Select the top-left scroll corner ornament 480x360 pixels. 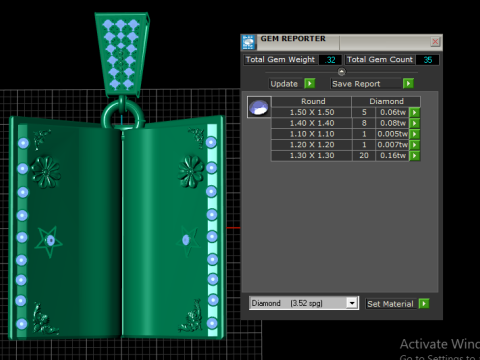(41, 139)
